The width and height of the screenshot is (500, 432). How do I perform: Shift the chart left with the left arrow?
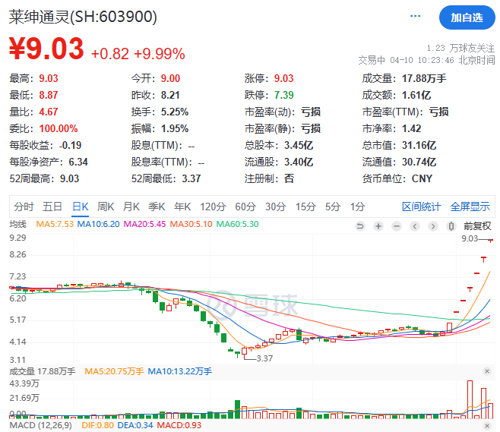[x=415, y=227]
